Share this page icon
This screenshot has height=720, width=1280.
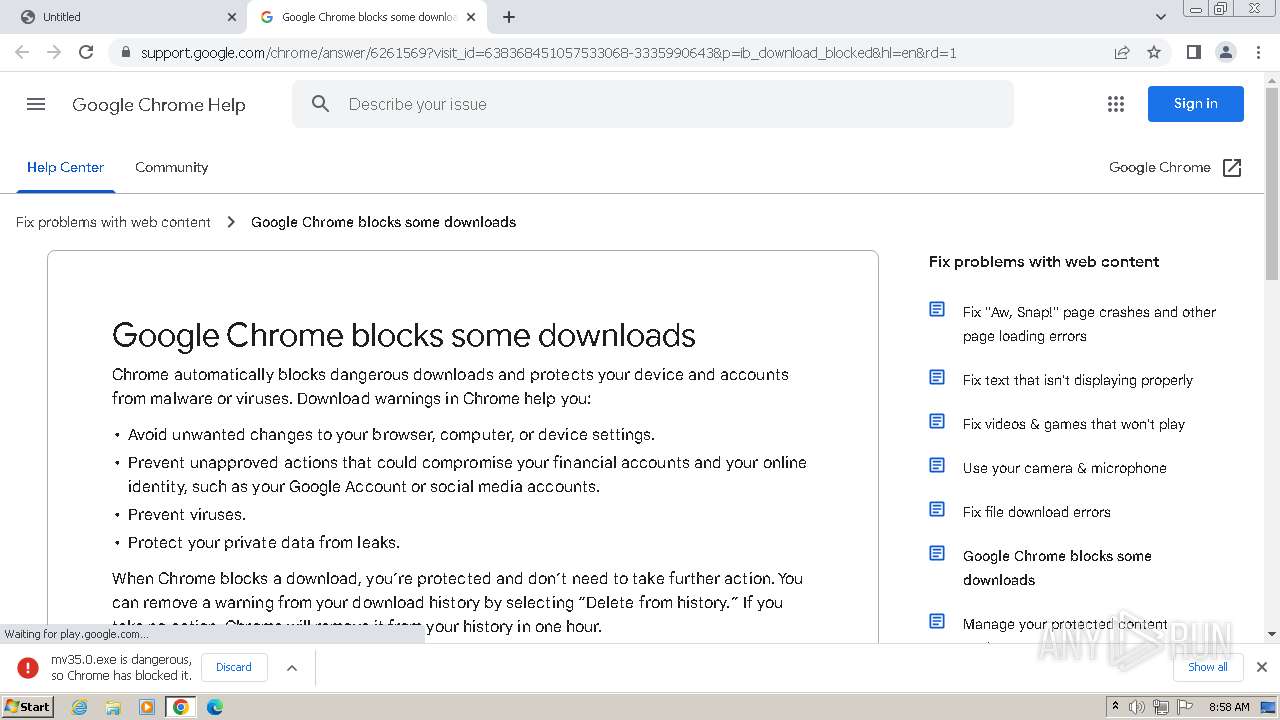(1122, 52)
